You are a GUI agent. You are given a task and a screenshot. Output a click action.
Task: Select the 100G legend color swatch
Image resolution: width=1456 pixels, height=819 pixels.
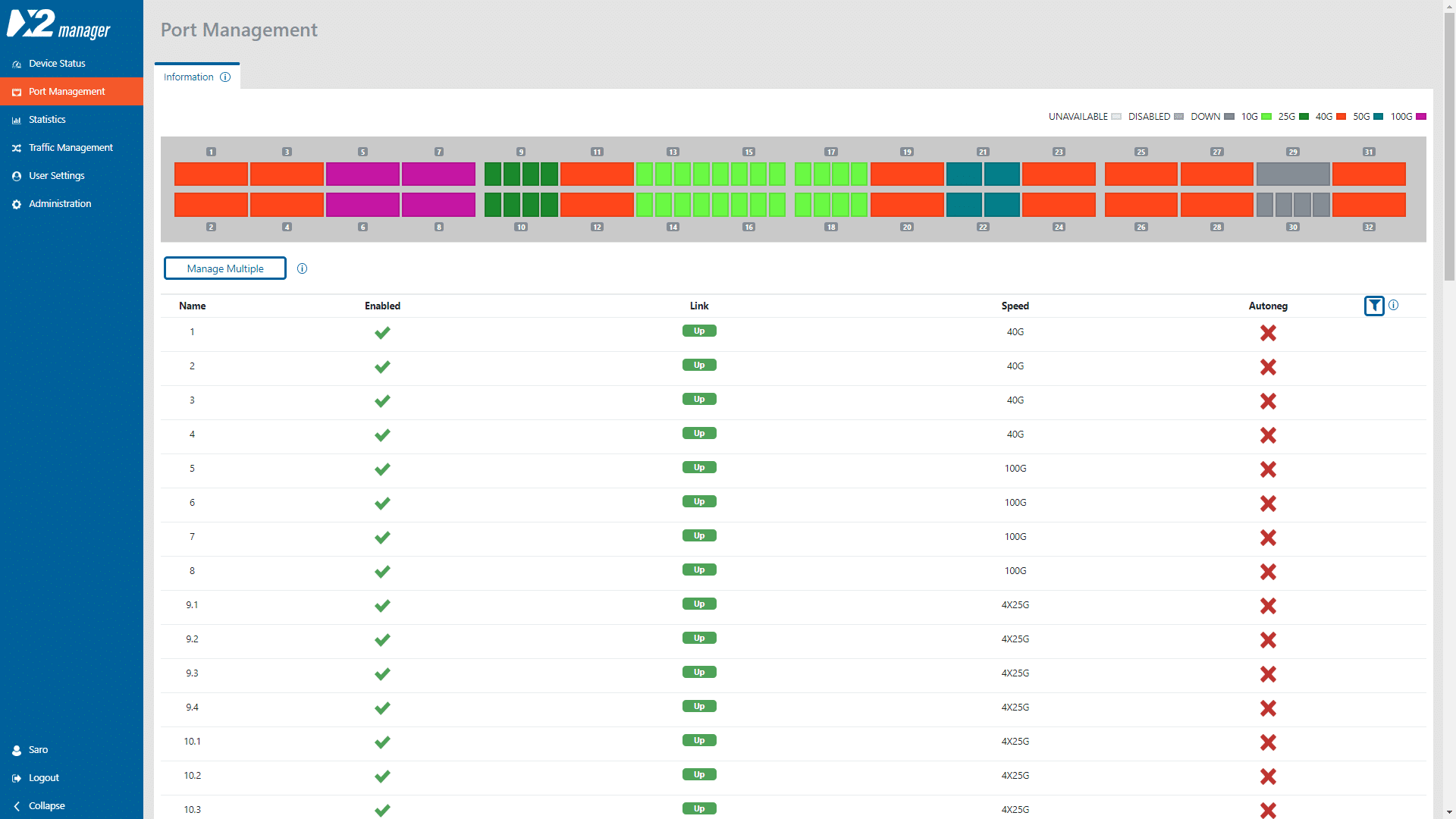point(1422,116)
